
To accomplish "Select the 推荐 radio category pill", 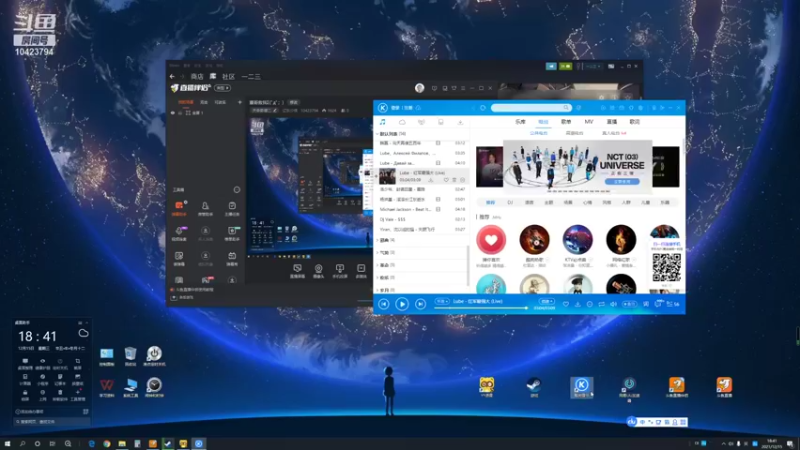I will coord(490,203).
